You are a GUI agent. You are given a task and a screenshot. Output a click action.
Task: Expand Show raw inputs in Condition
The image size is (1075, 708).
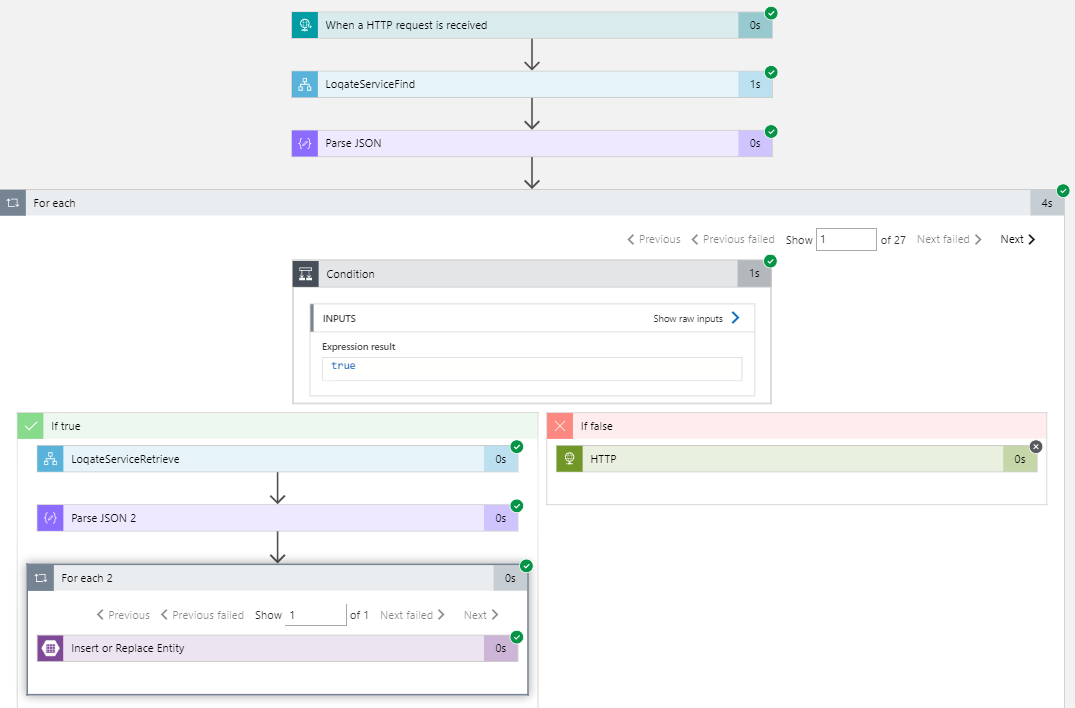(x=696, y=318)
